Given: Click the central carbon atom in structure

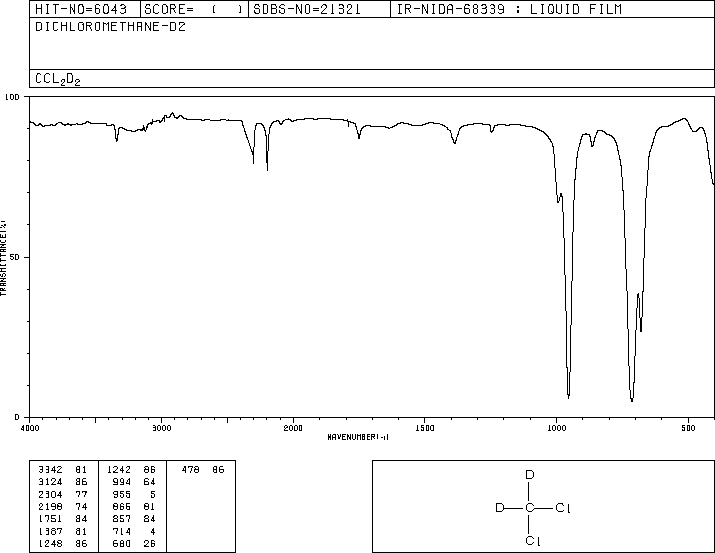Looking at the screenshot, I should [529, 508].
